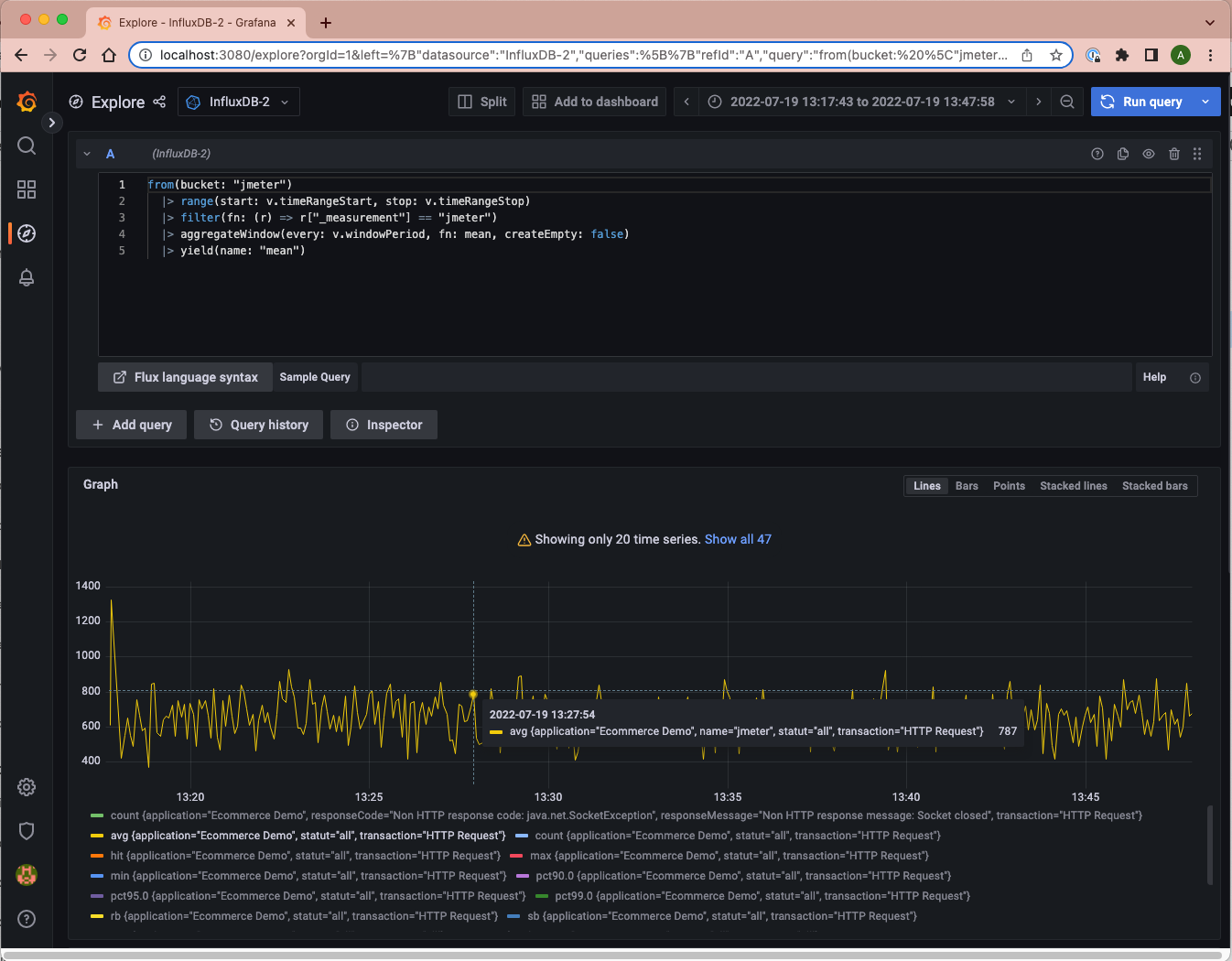This screenshot has height=961, width=1232.
Task: Select the Stacked lines graph style
Action: pos(1073,486)
